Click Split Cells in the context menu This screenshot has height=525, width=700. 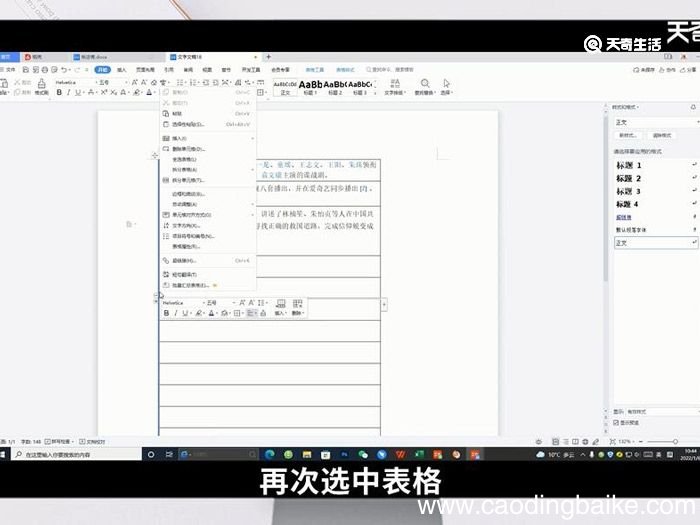[208, 180]
